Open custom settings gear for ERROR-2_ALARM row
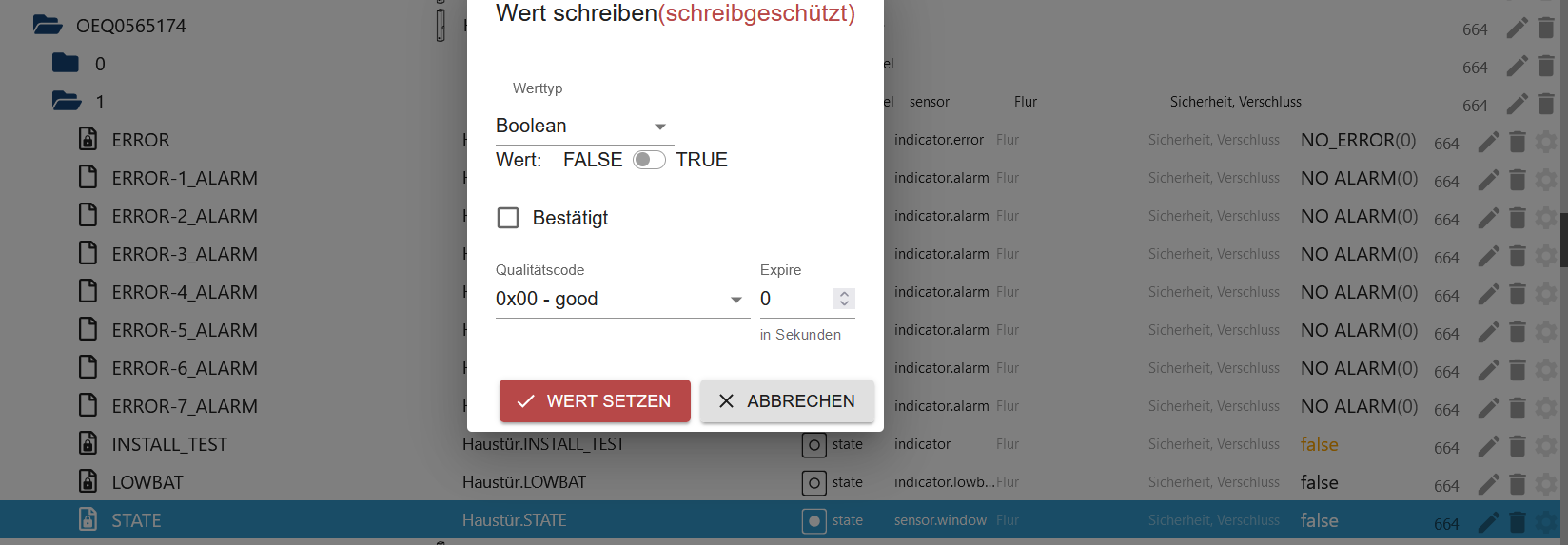Viewport: 1568px width, 545px height. (1547, 218)
